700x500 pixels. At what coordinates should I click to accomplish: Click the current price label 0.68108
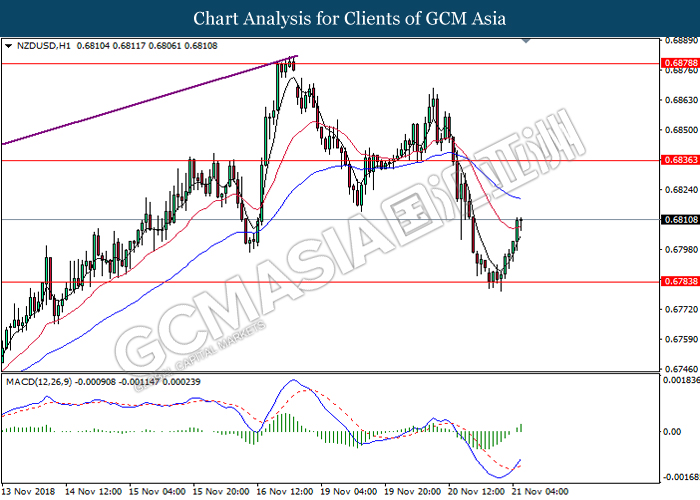point(681,220)
